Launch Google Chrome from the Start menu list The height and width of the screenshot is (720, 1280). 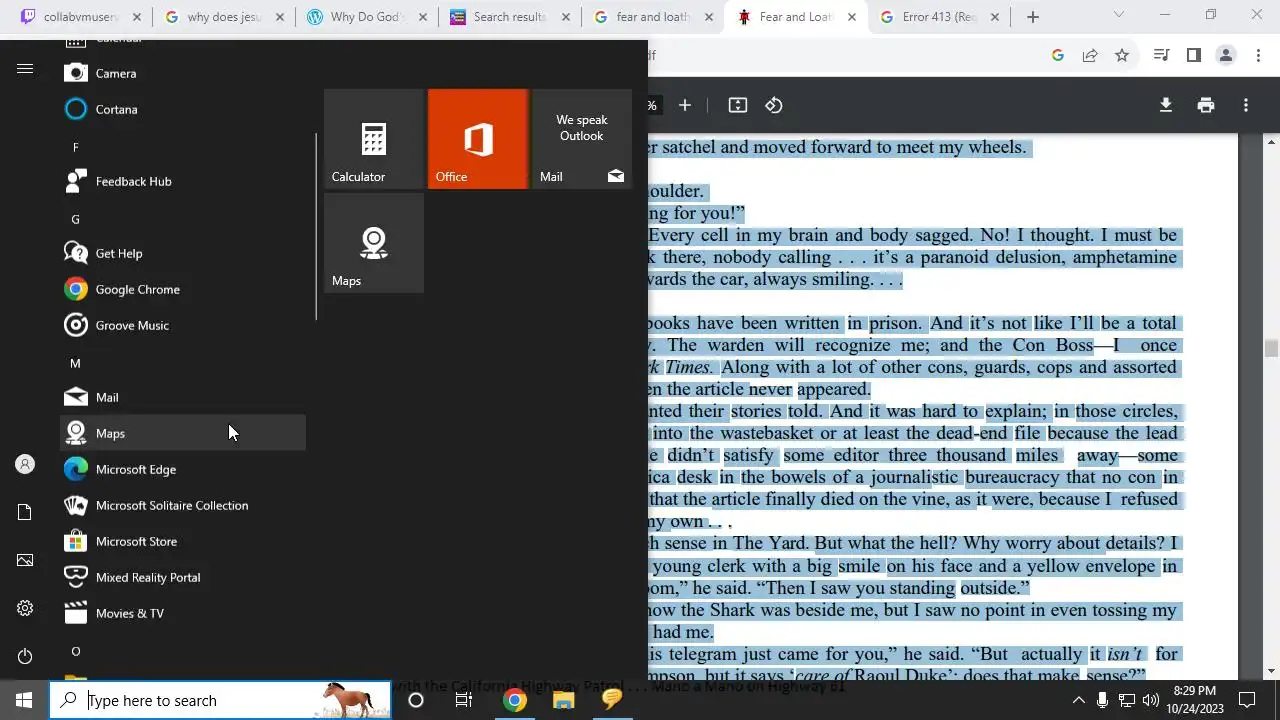pyautogui.click(x=183, y=289)
